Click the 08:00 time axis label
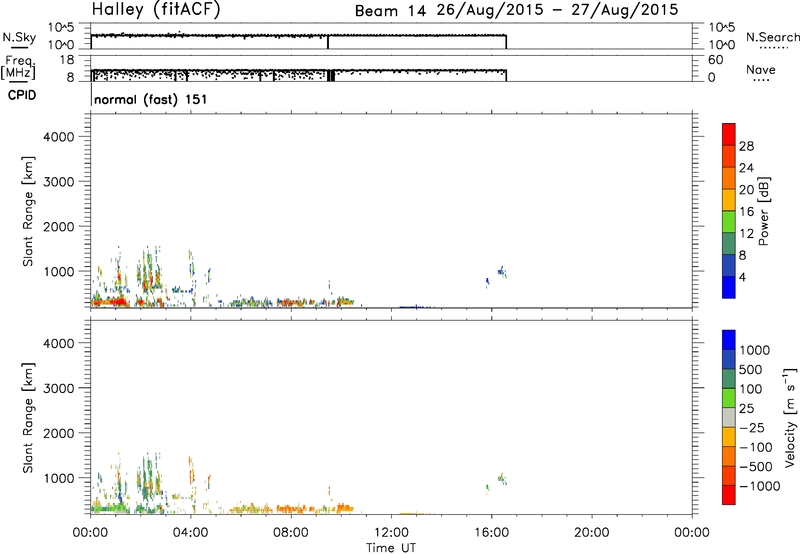This screenshot has height=554, width=800. 291,533
